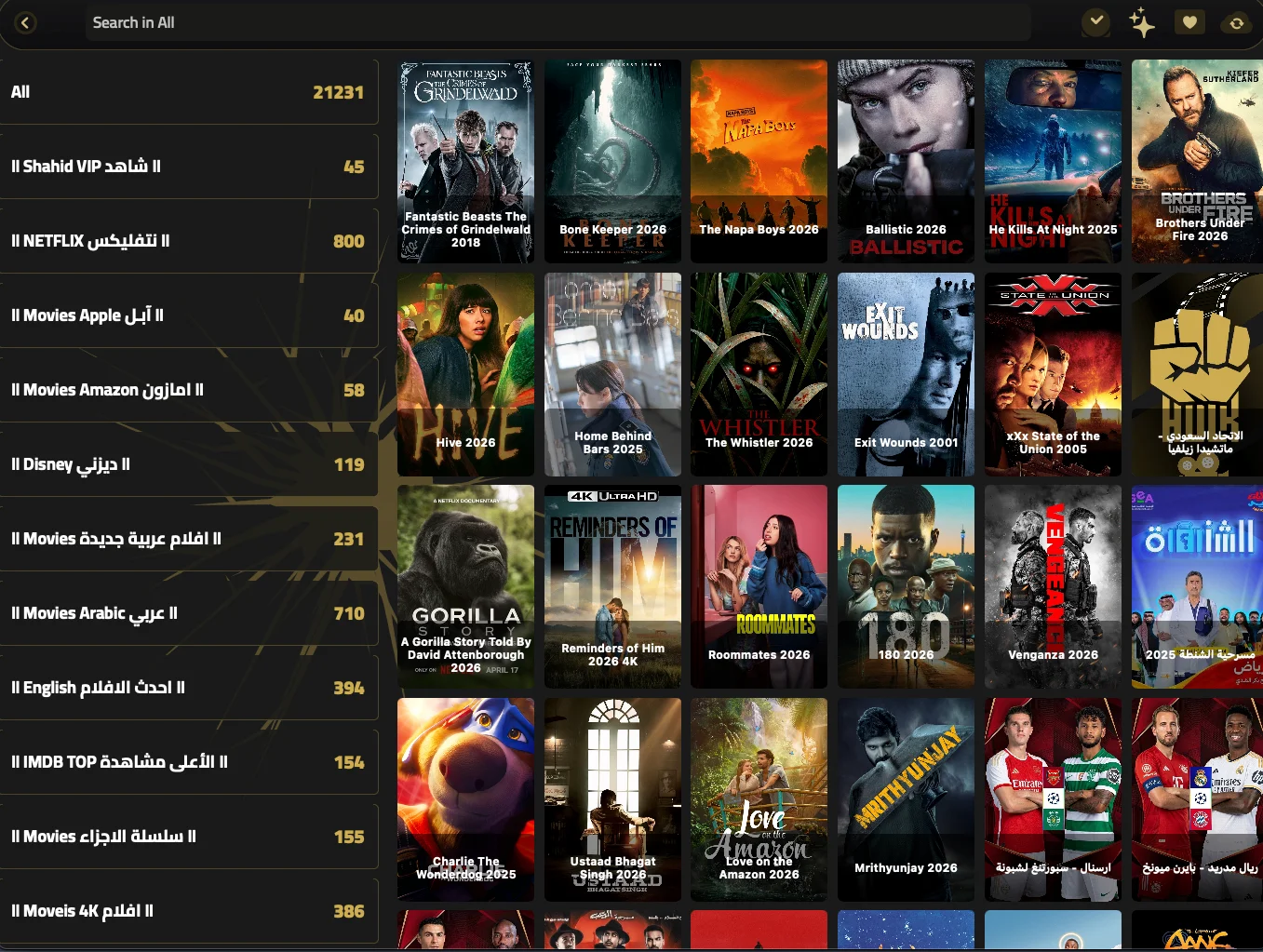
Task: Select Ustaad Bhagat Singh 2026 movie
Action: click(612, 799)
